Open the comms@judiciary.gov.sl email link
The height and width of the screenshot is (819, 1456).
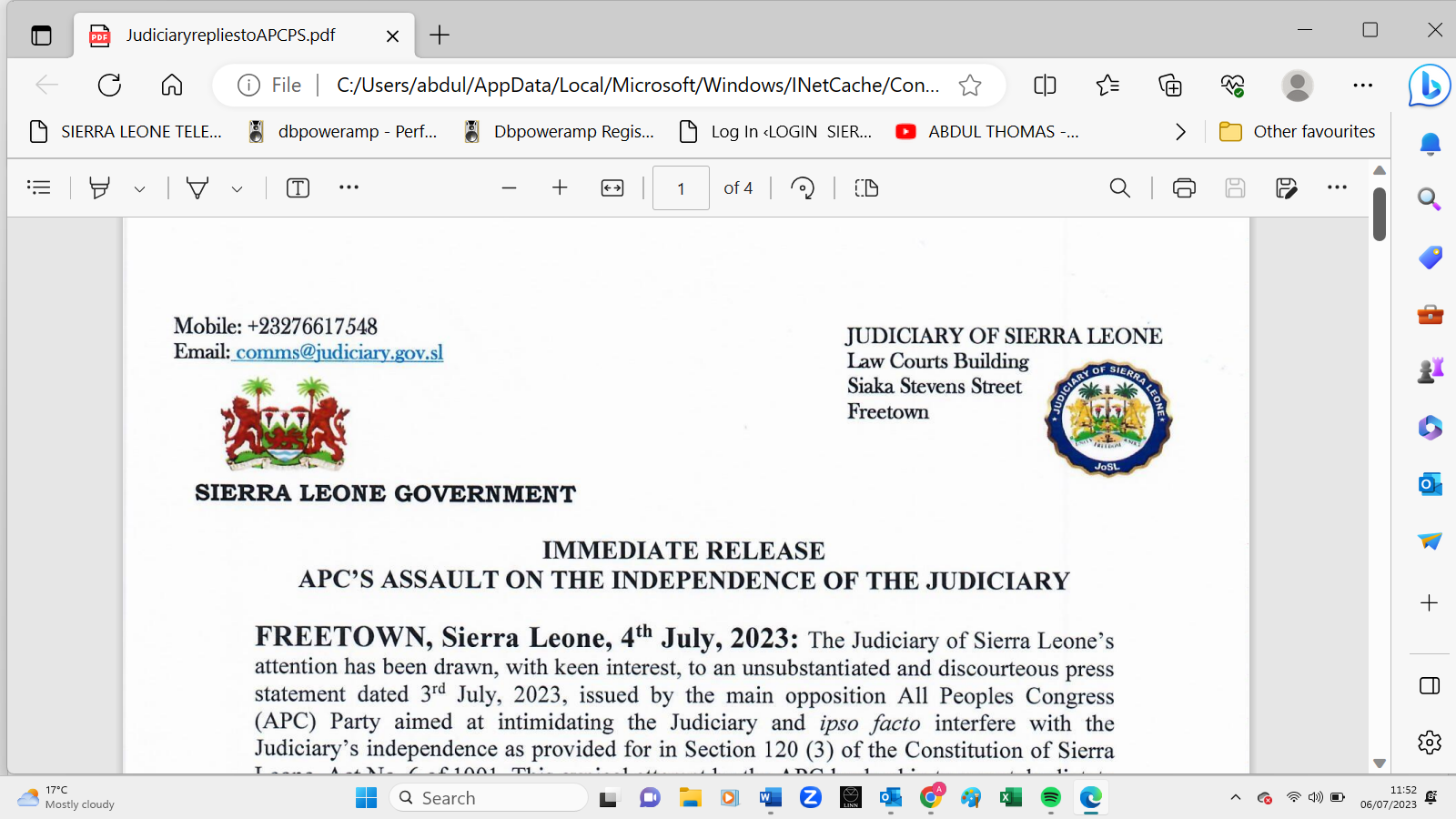pos(339,352)
